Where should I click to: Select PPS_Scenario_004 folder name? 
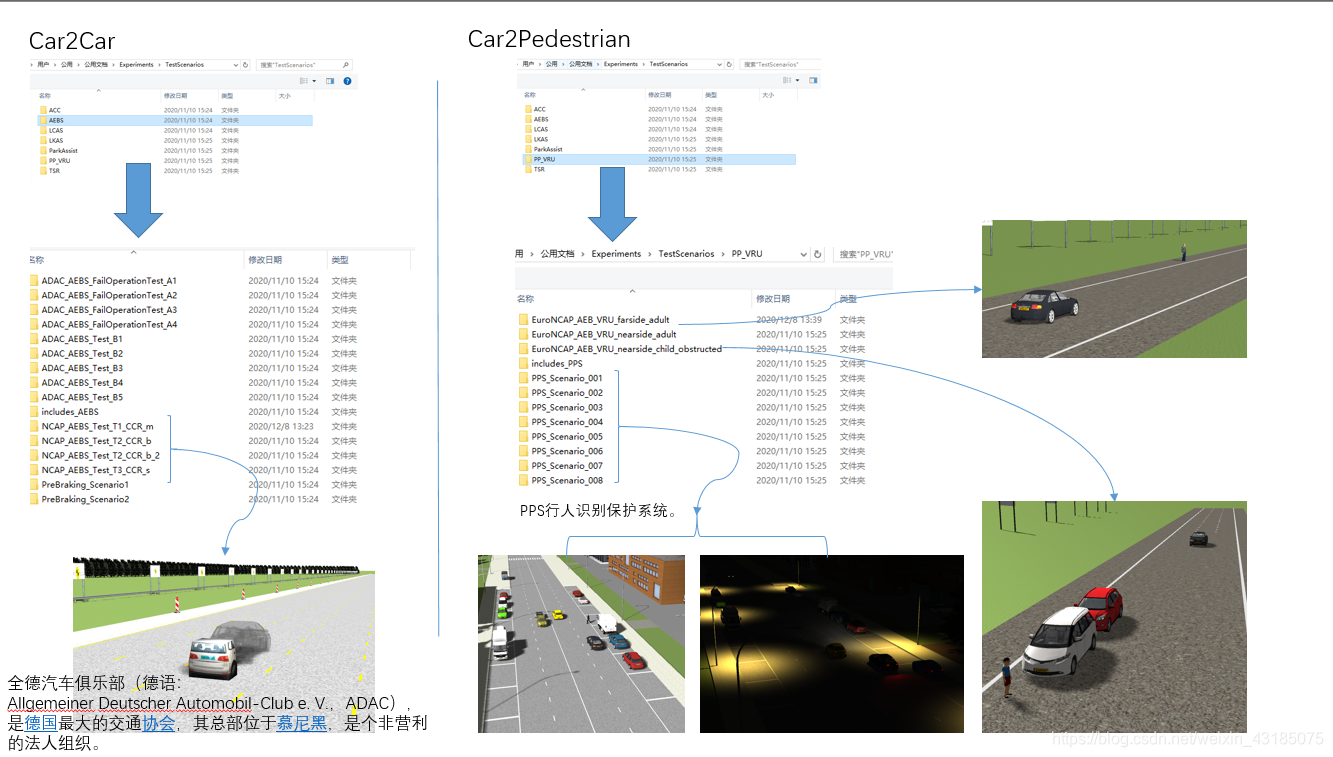pyautogui.click(x=567, y=422)
